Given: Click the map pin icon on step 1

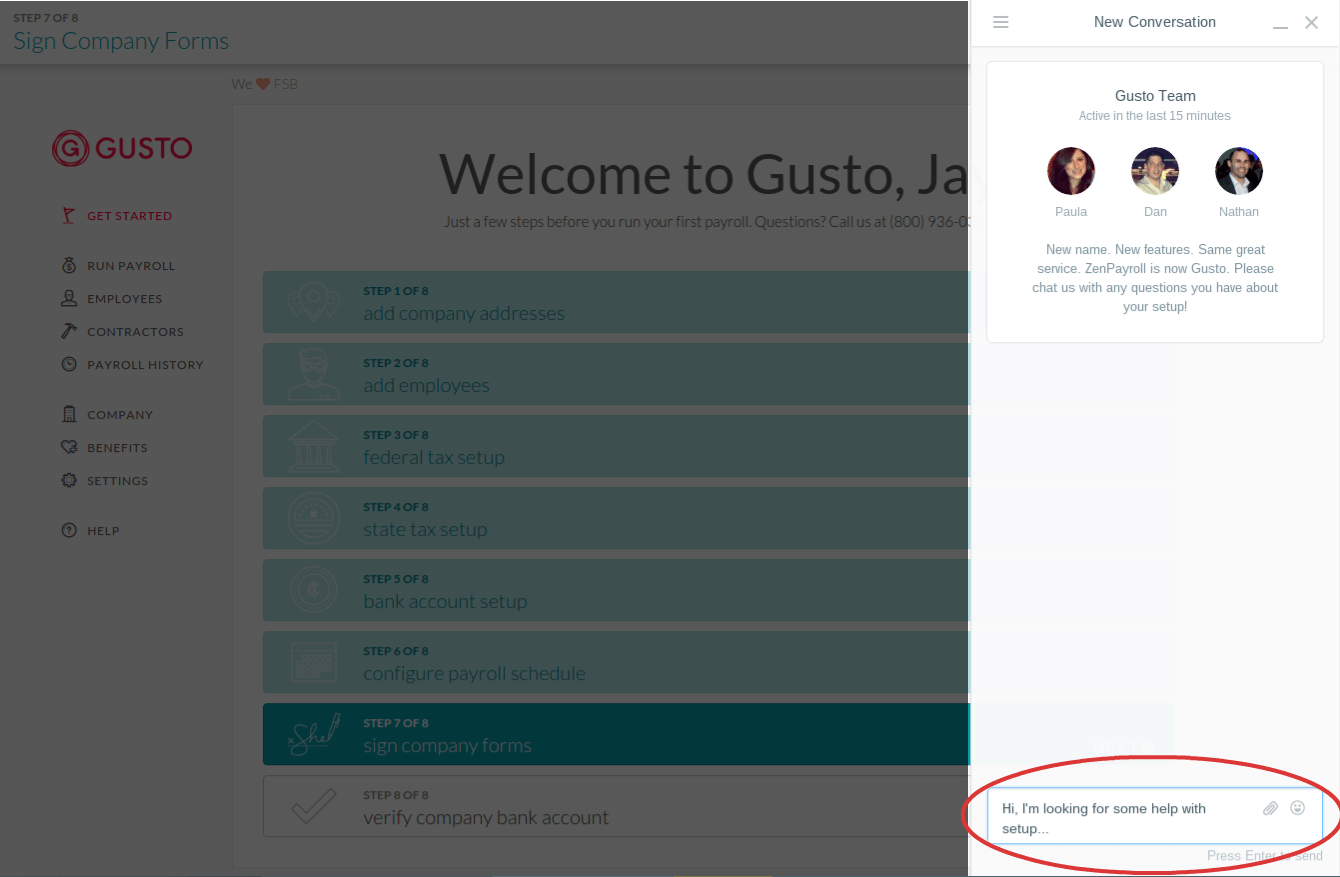Looking at the screenshot, I should [314, 302].
